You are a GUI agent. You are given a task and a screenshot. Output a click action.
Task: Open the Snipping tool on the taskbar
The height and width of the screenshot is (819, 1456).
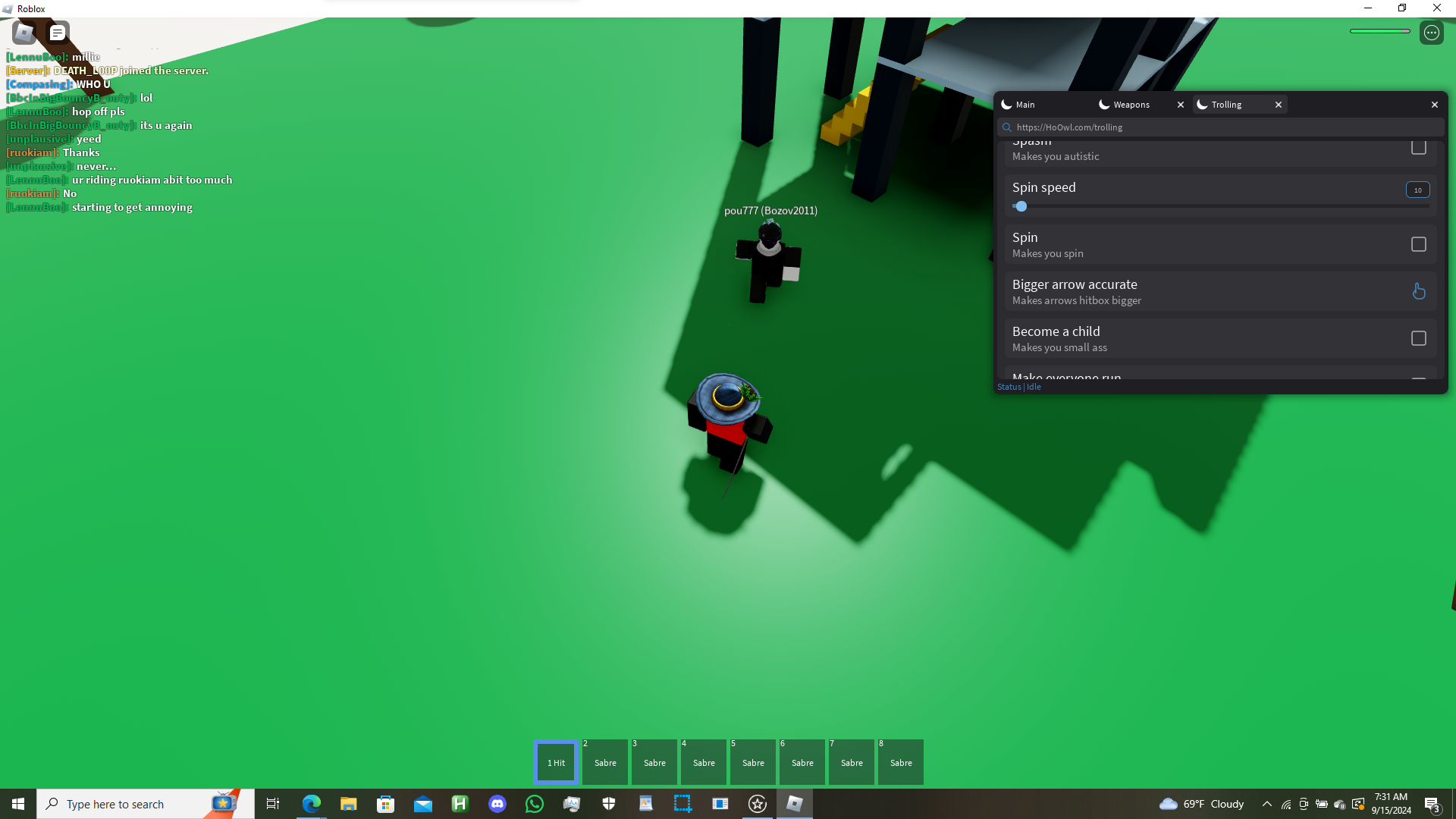click(x=682, y=804)
